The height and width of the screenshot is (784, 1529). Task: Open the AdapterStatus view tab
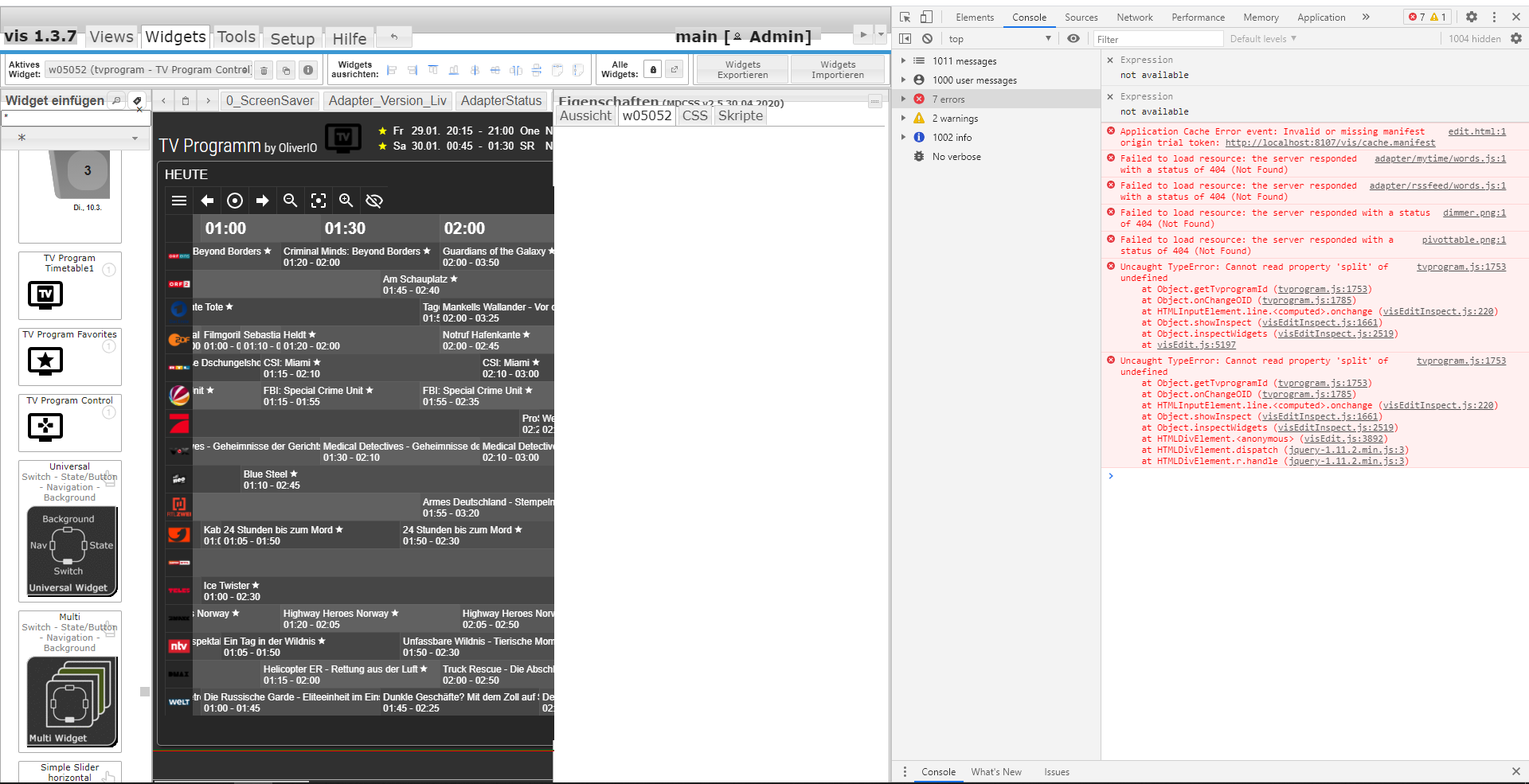(501, 101)
